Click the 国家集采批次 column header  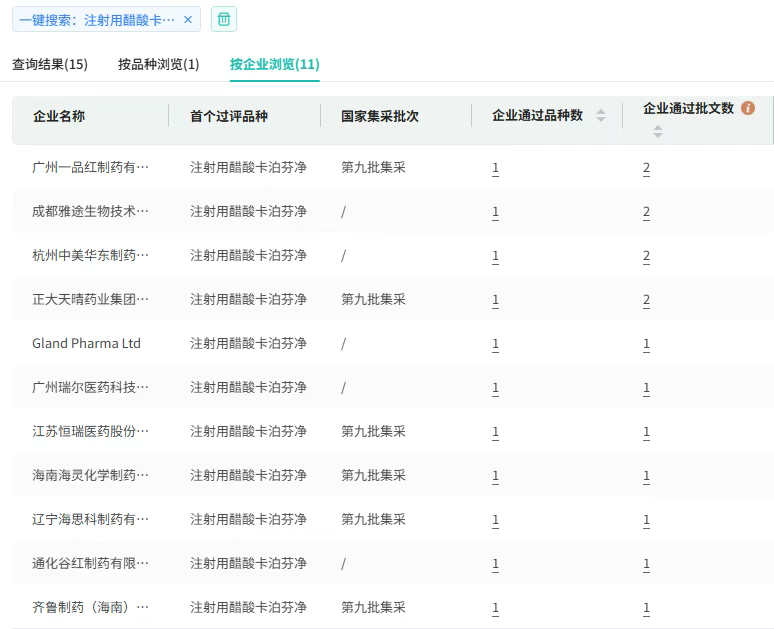380,116
